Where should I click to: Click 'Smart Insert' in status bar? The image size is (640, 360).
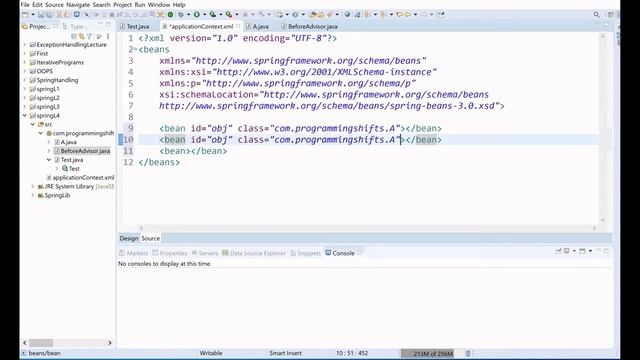pyautogui.click(x=285, y=353)
